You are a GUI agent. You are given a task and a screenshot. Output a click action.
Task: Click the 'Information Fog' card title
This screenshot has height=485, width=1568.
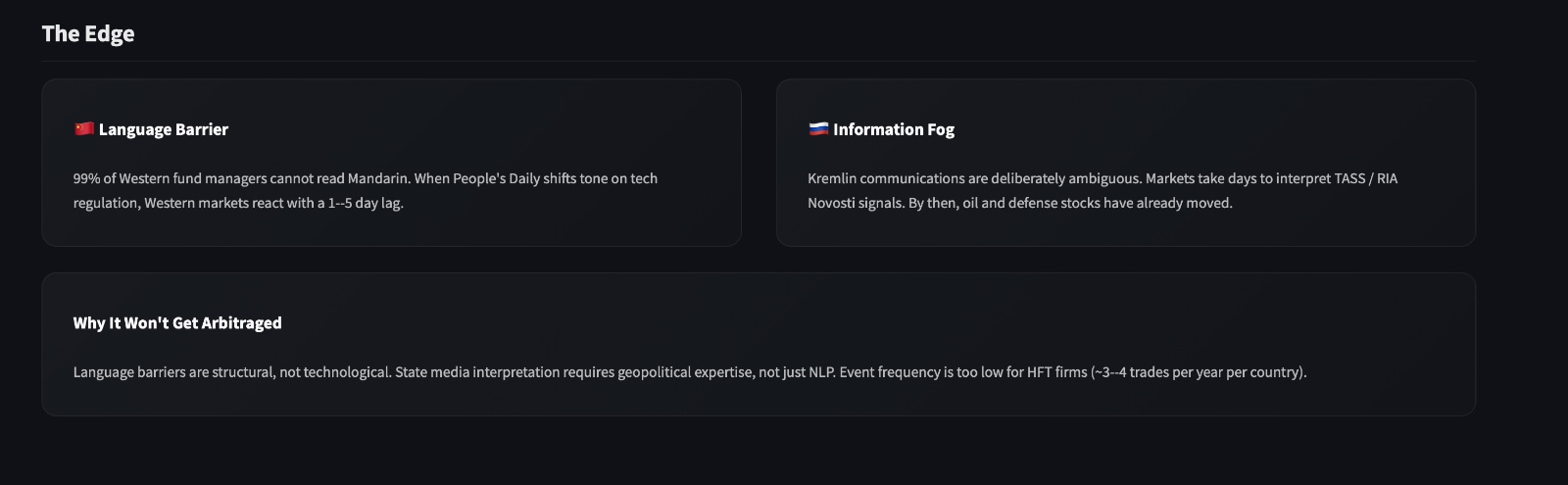pos(893,129)
